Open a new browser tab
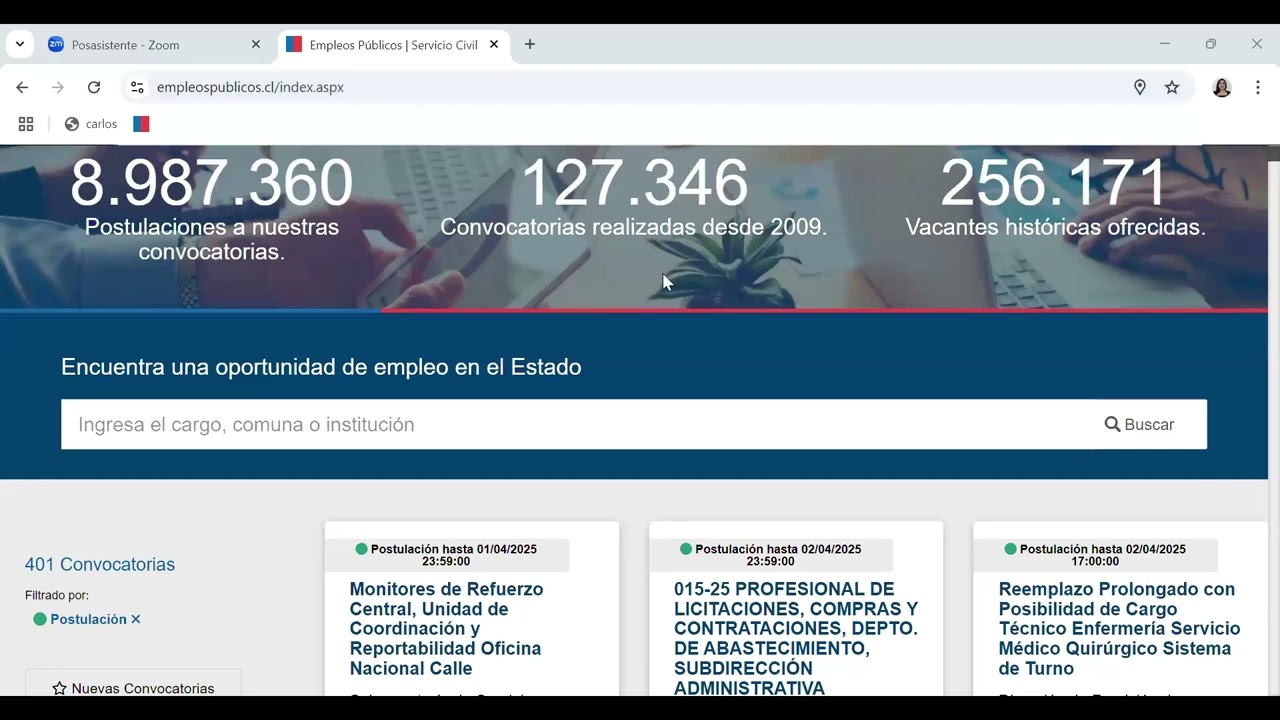 tap(530, 45)
